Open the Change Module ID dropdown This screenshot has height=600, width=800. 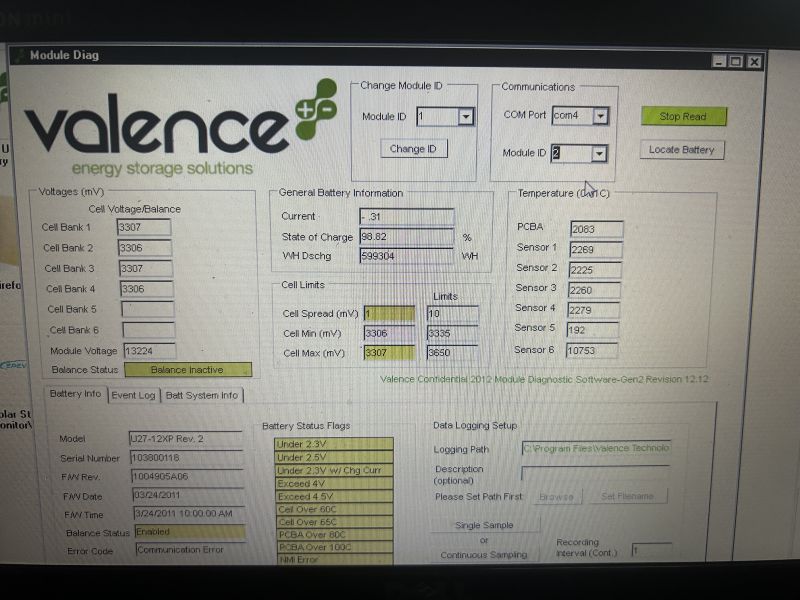tap(465, 117)
